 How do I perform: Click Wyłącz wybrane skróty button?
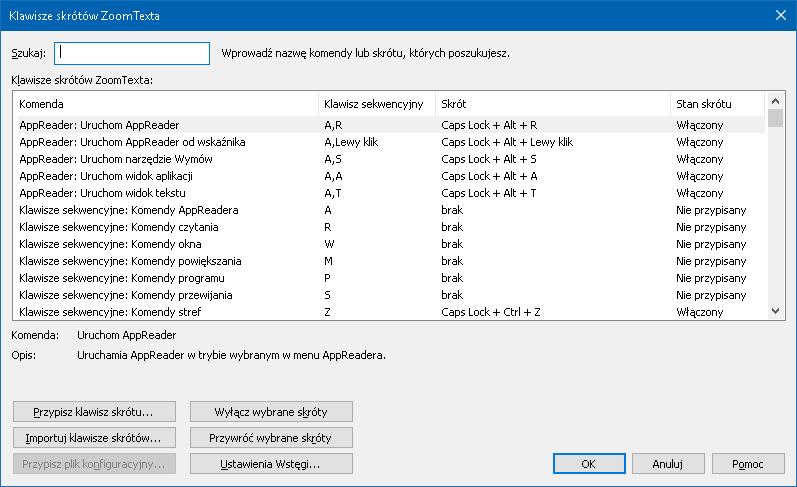point(271,412)
